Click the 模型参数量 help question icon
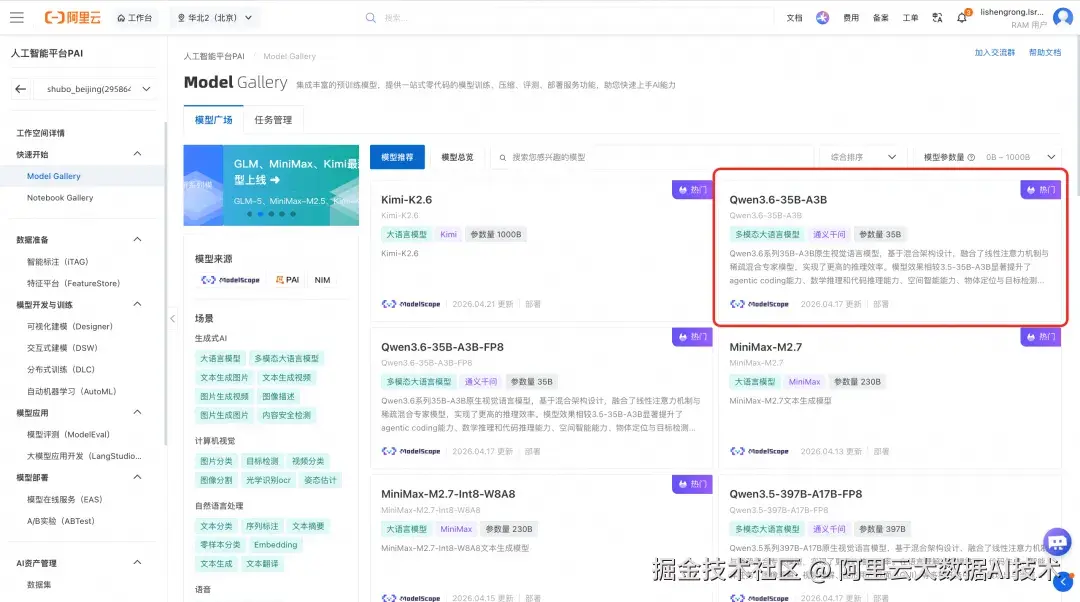 click(971, 157)
